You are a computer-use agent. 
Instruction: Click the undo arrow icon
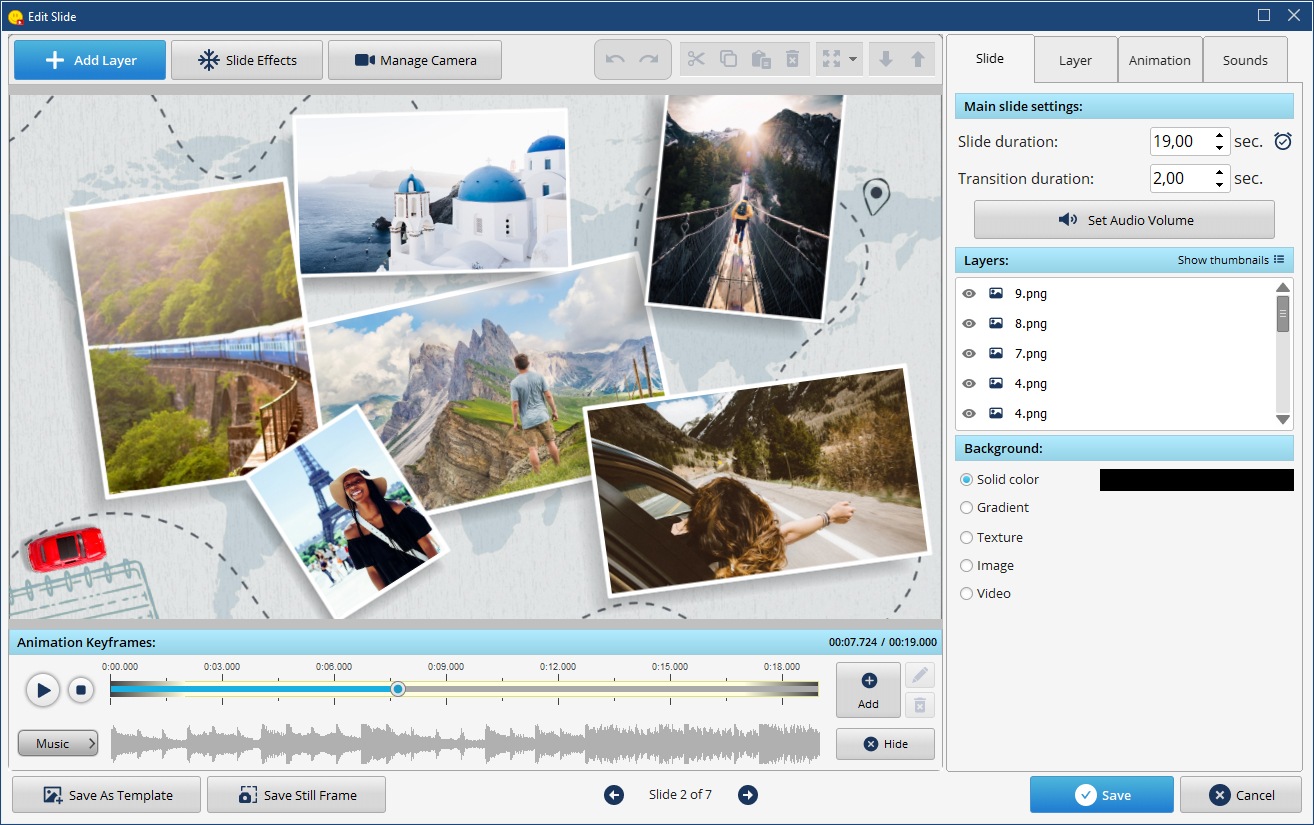click(x=615, y=60)
